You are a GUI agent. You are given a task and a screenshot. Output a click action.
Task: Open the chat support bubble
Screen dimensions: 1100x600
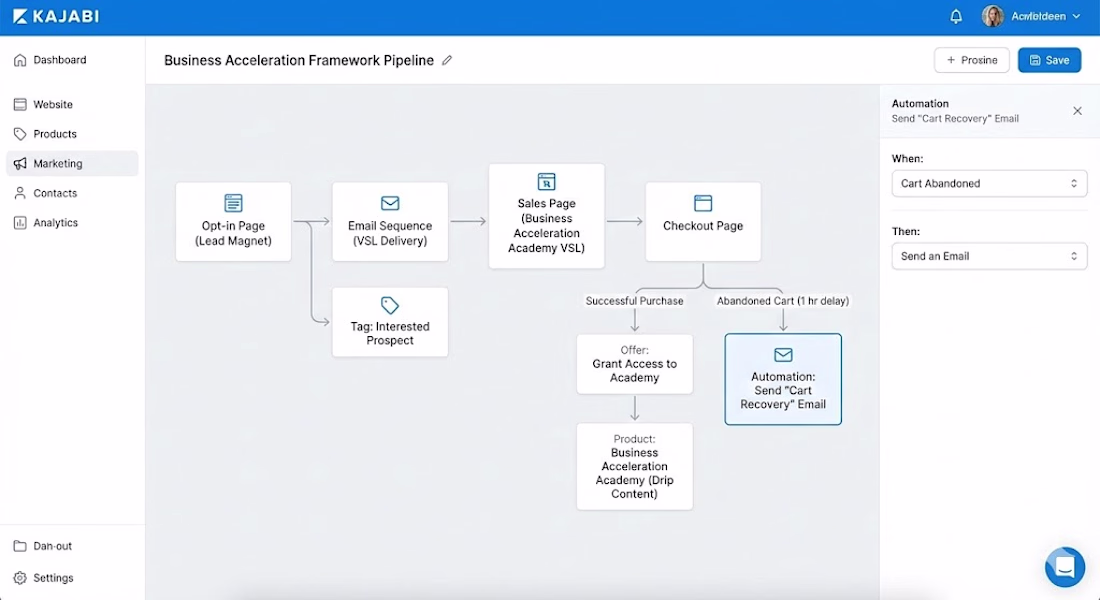click(x=1064, y=566)
